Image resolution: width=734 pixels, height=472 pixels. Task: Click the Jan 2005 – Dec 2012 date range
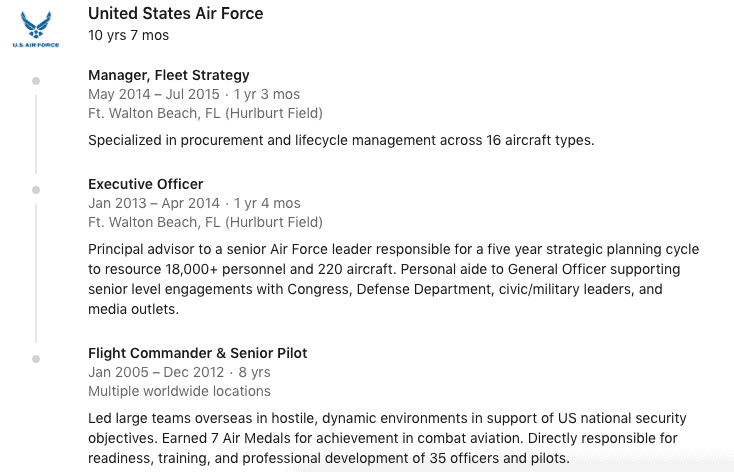pyautogui.click(x=156, y=372)
